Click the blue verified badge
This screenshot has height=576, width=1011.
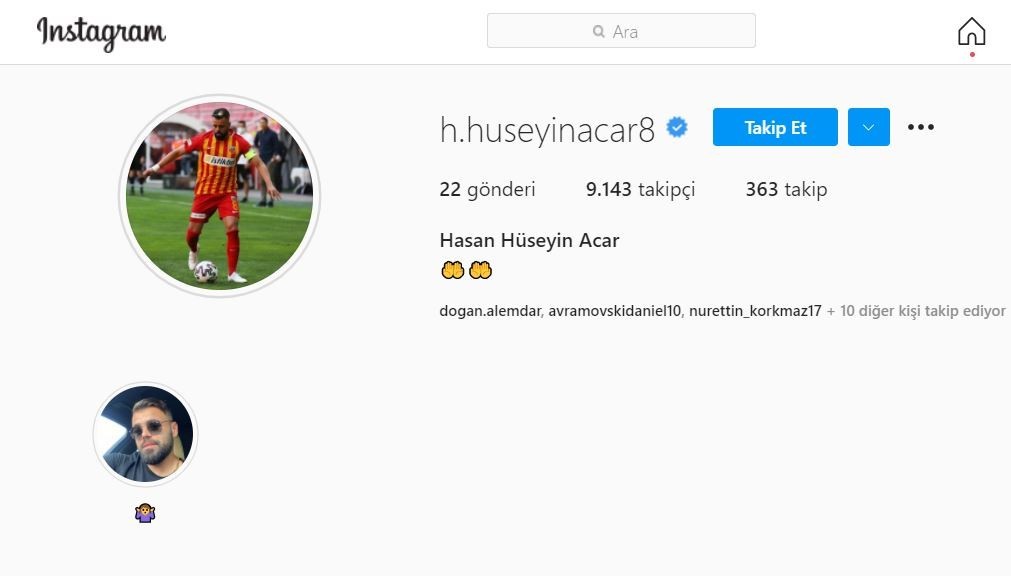tap(676, 127)
